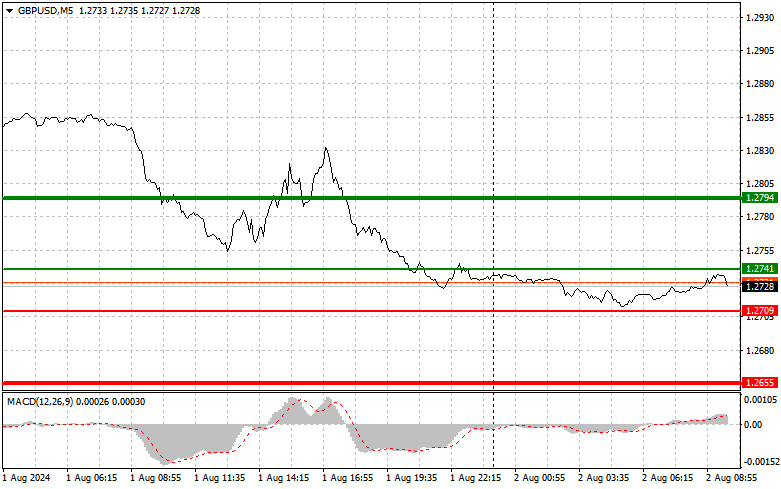This screenshot has height=489, width=781.
Task: Select the 1.2755 price scale value
Action: point(760,250)
